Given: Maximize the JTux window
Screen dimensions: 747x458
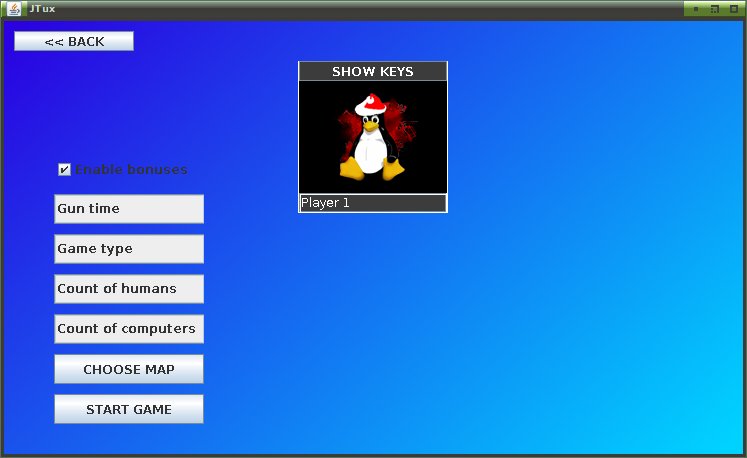Looking at the screenshot, I should coord(715,9).
